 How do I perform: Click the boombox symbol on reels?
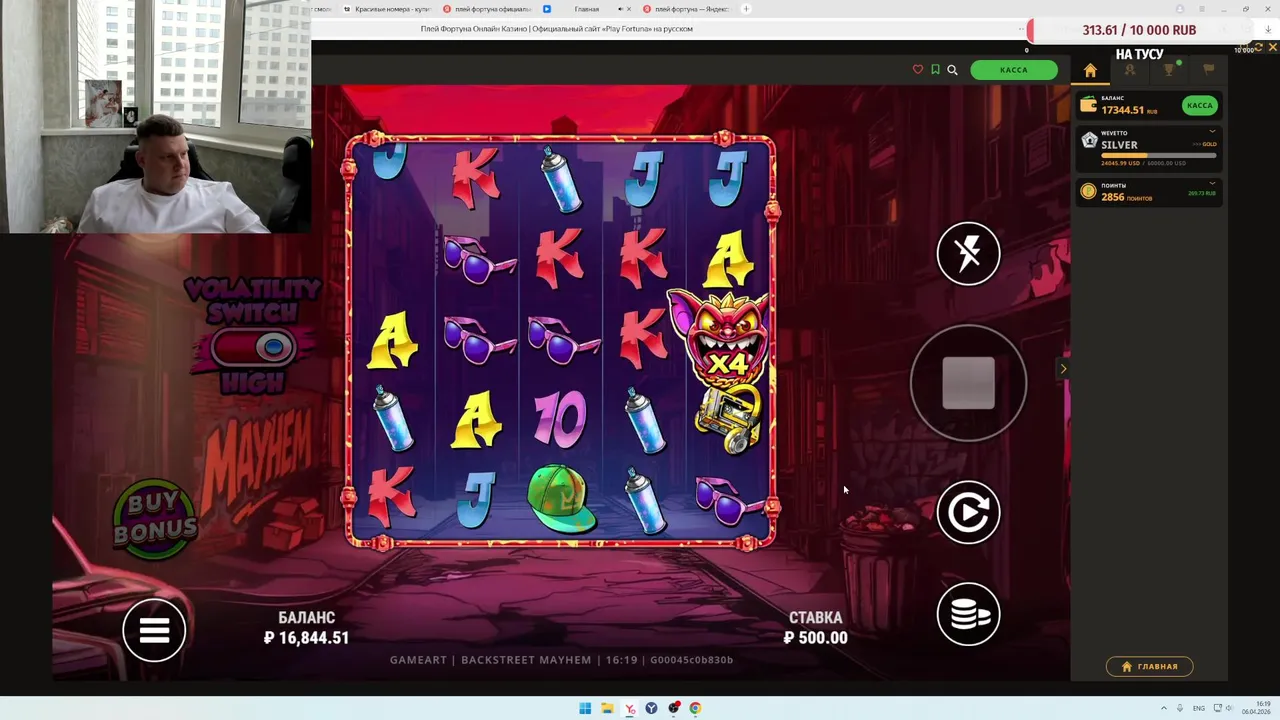pos(728,419)
